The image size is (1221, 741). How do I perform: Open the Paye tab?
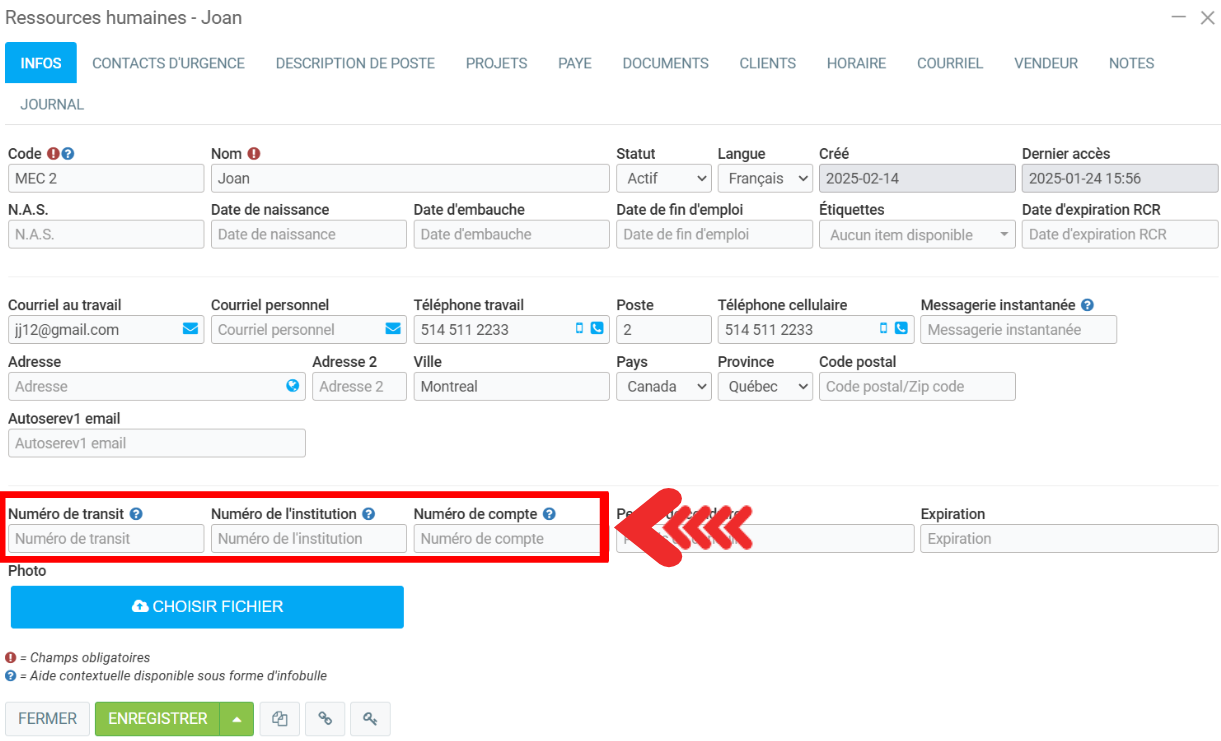coord(574,63)
